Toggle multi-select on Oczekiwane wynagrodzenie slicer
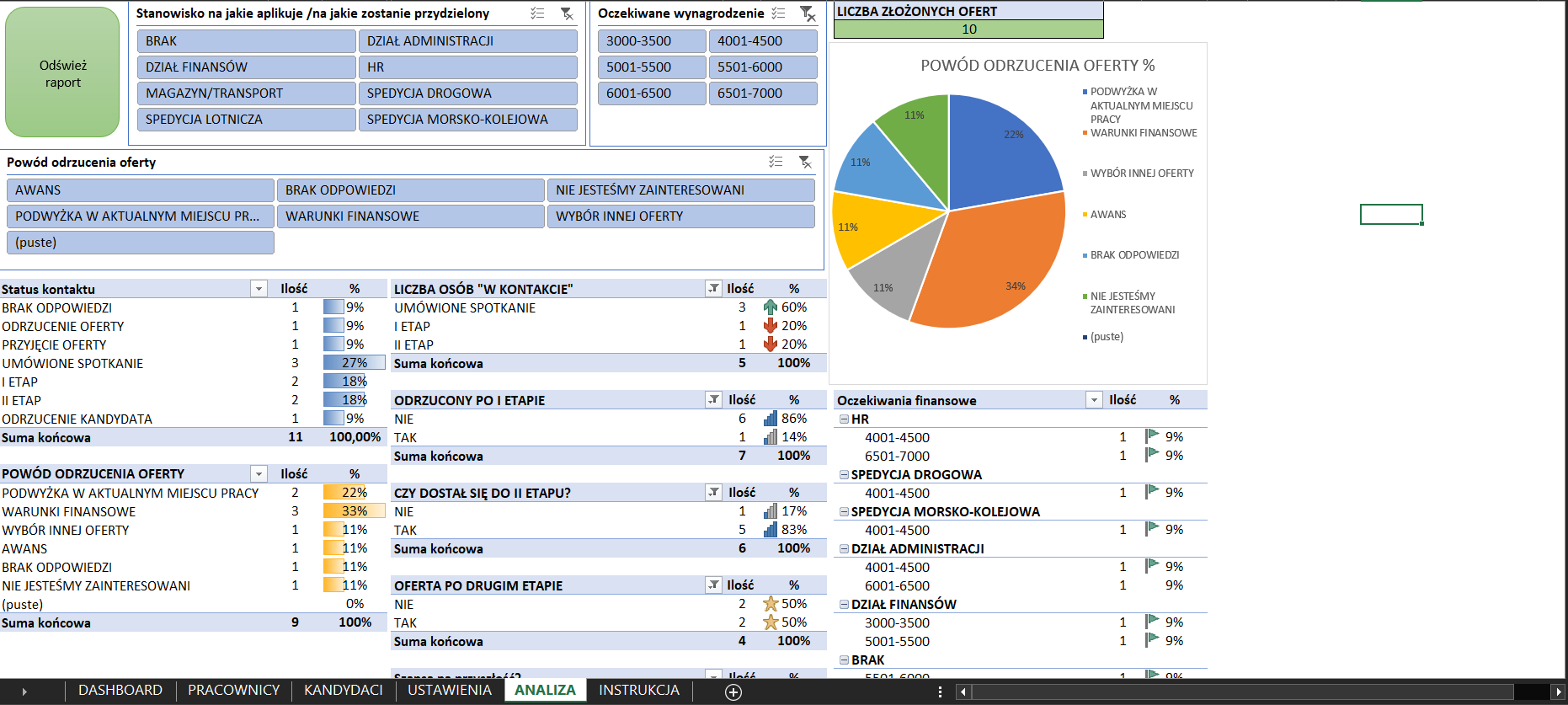1568x705 pixels. coord(778,13)
